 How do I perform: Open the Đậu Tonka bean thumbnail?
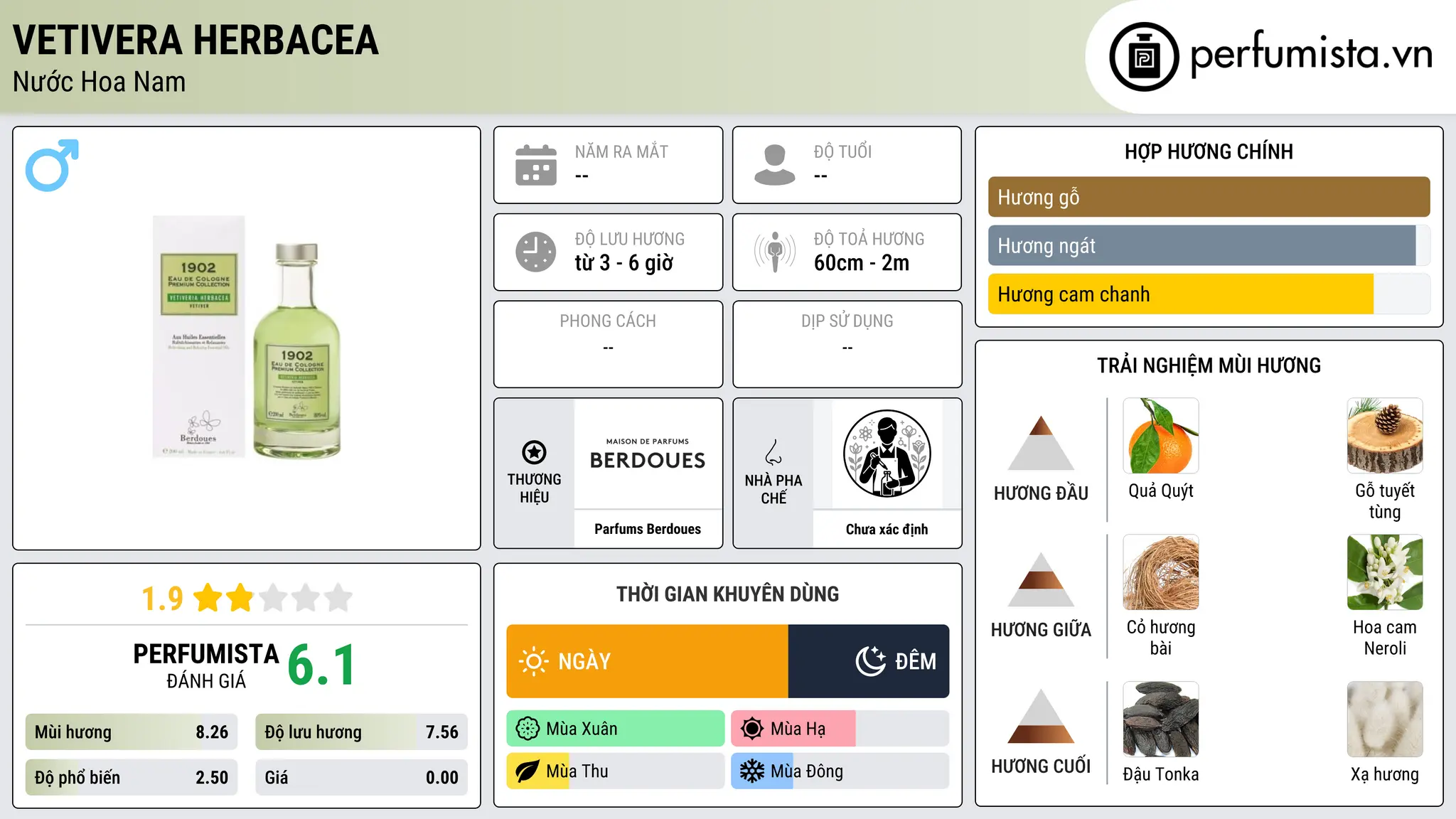point(1161,719)
